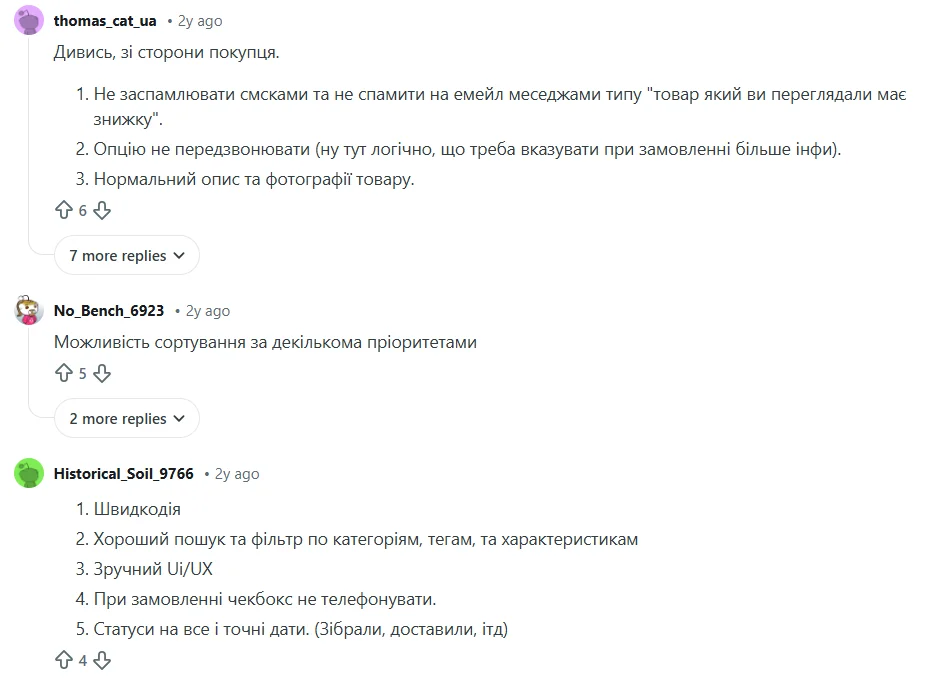Viewport: 929px width, 681px height.
Task: Select No_Bench_6923's red avatar
Action: tap(29, 310)
